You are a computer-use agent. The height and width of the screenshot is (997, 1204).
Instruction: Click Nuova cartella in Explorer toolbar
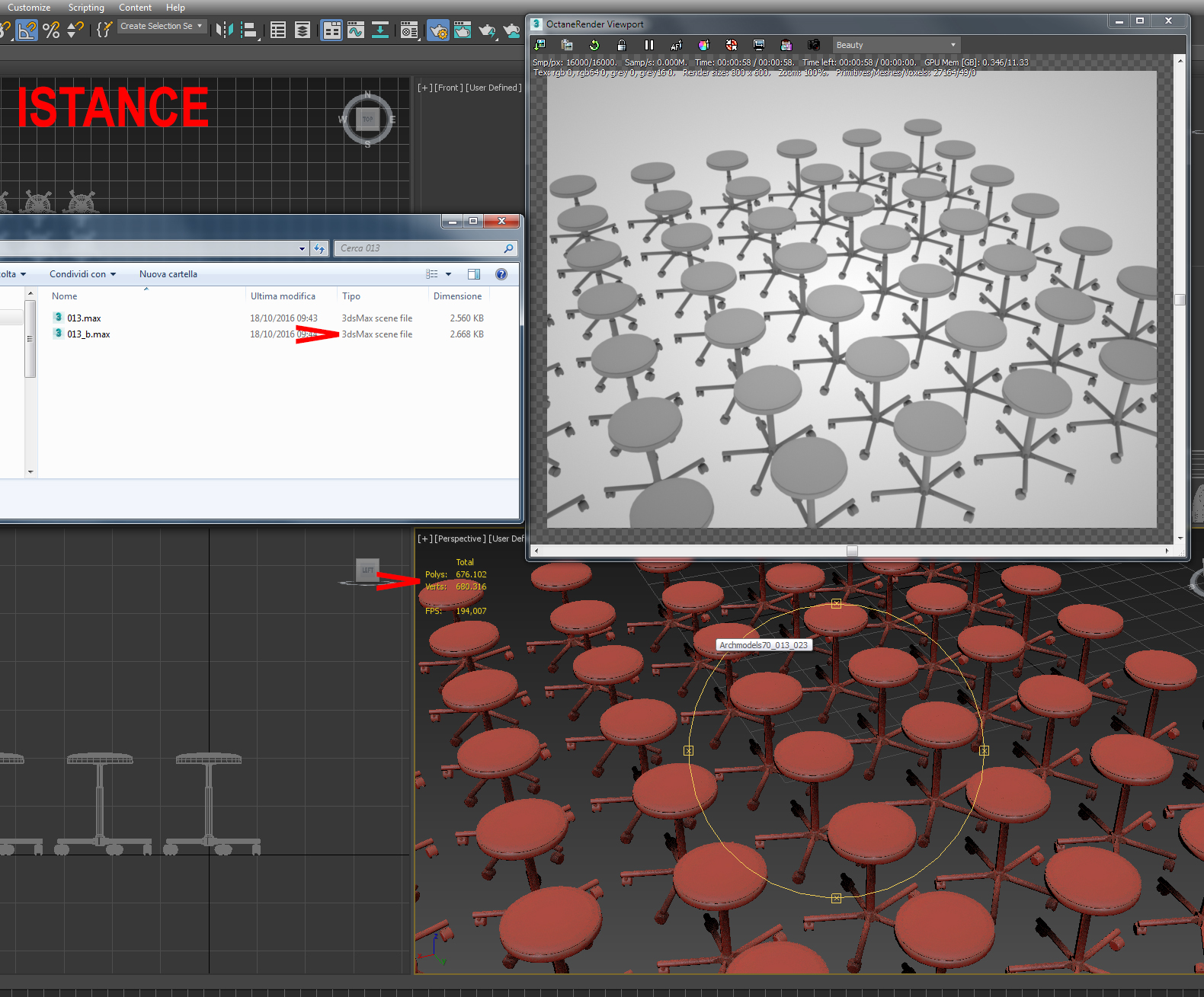coord(168,274)
